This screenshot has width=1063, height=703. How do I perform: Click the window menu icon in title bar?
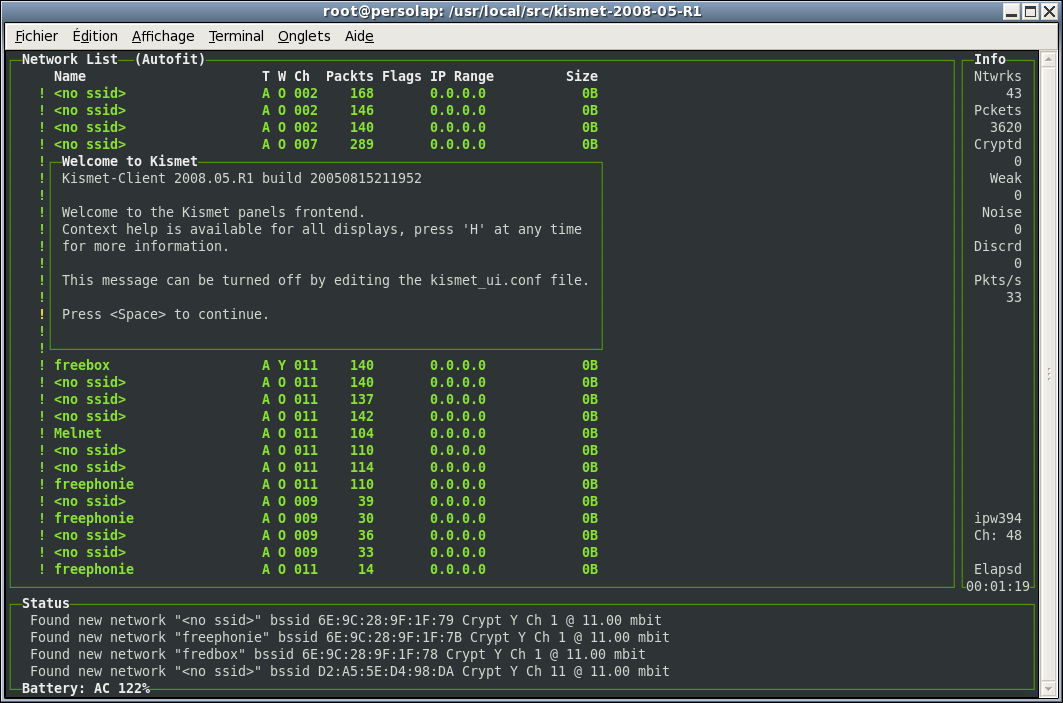click(x=11, y=11)
